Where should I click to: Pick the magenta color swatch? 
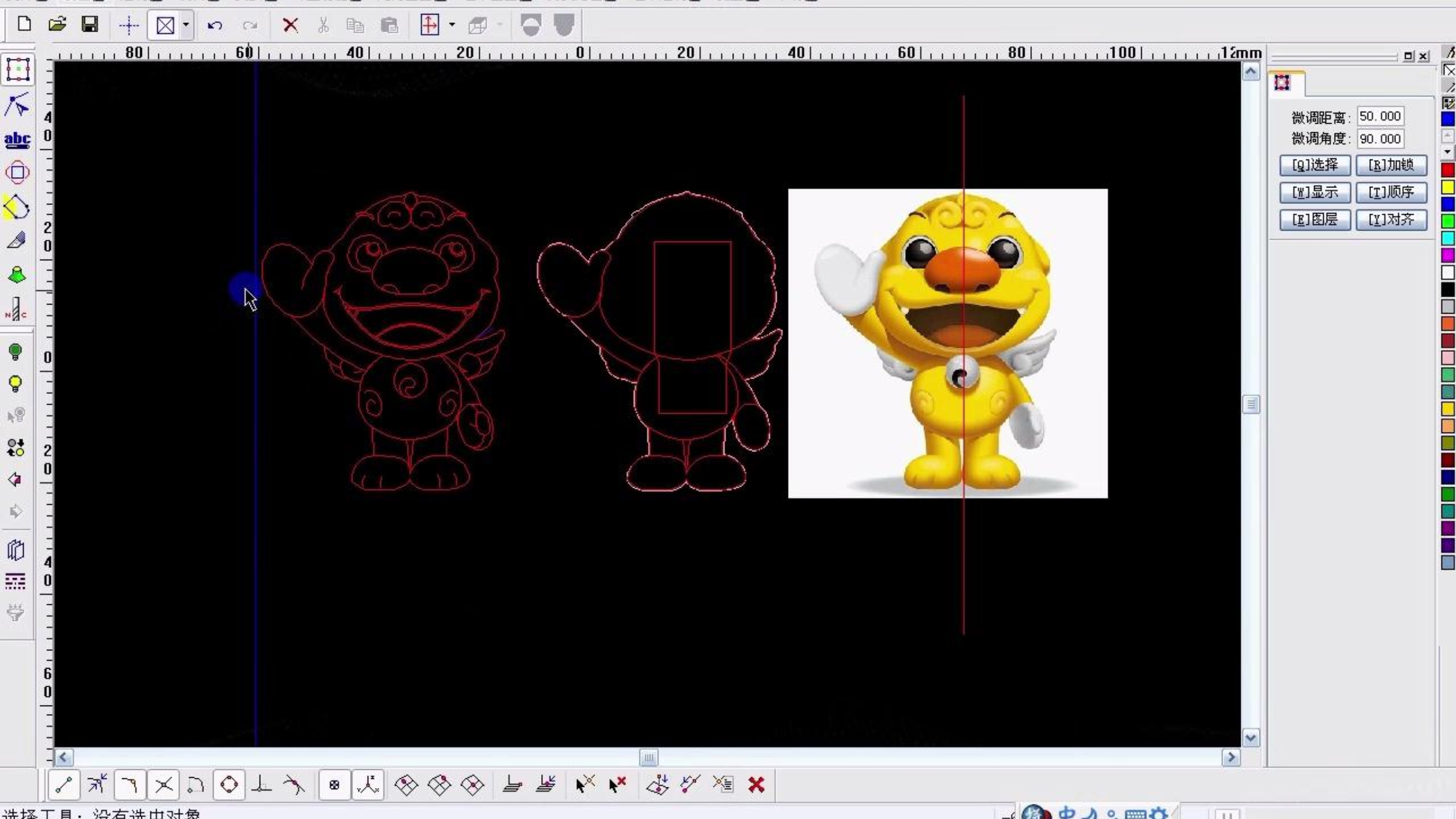[x=1448, y=255]
